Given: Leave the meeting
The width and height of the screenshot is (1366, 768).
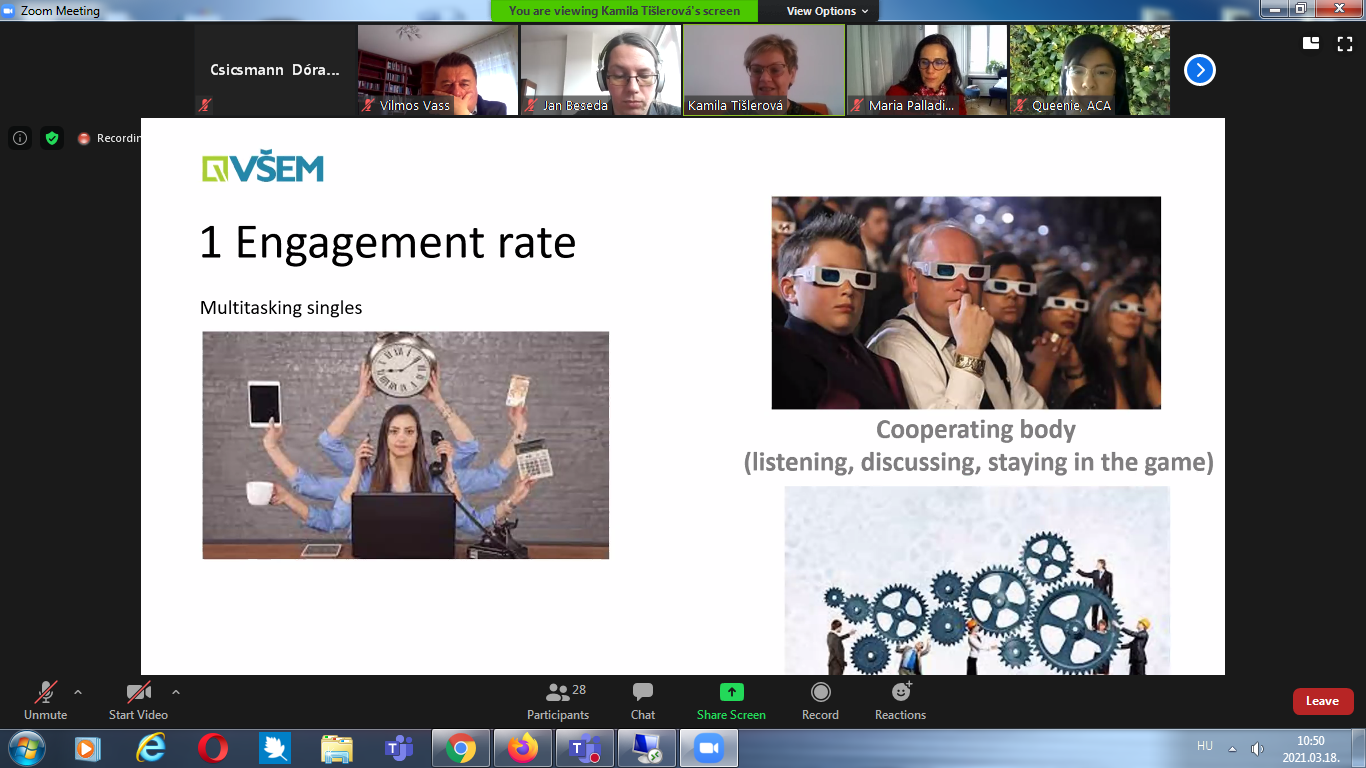Looking at the screenshot, I should [1322, 701].
